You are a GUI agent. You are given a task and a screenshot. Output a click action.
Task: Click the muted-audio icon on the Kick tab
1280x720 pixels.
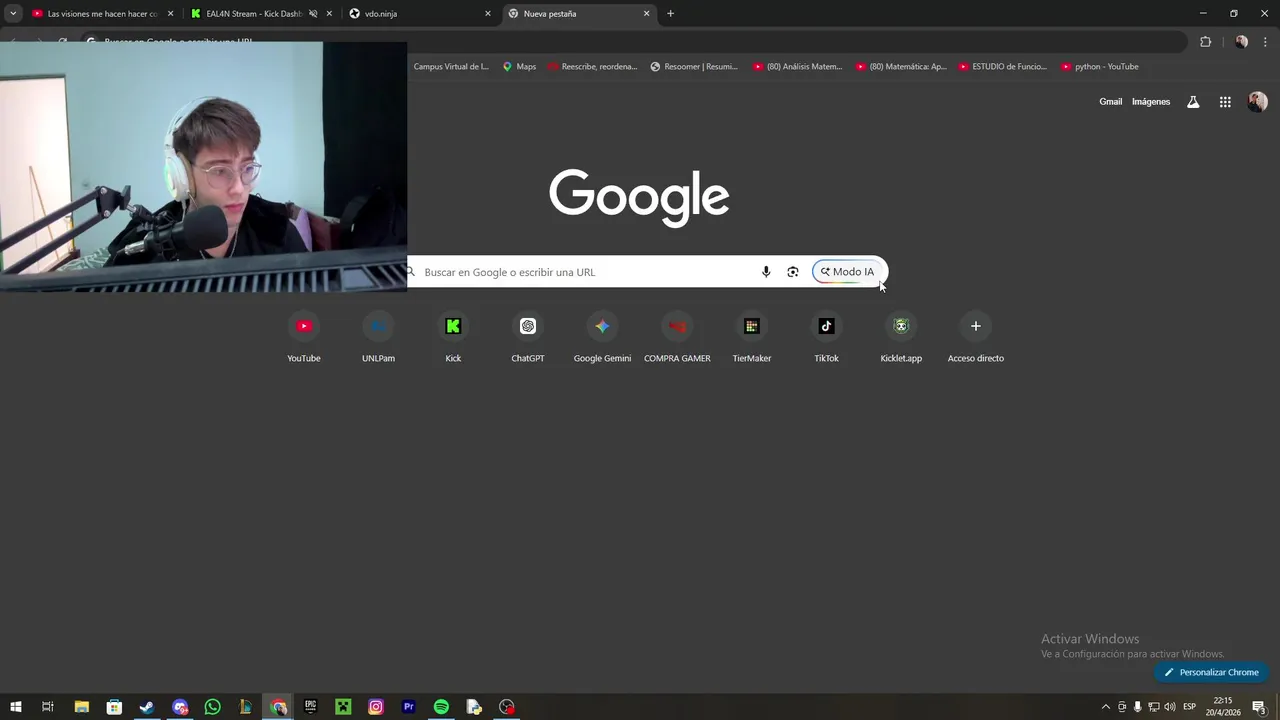point(313,14)
